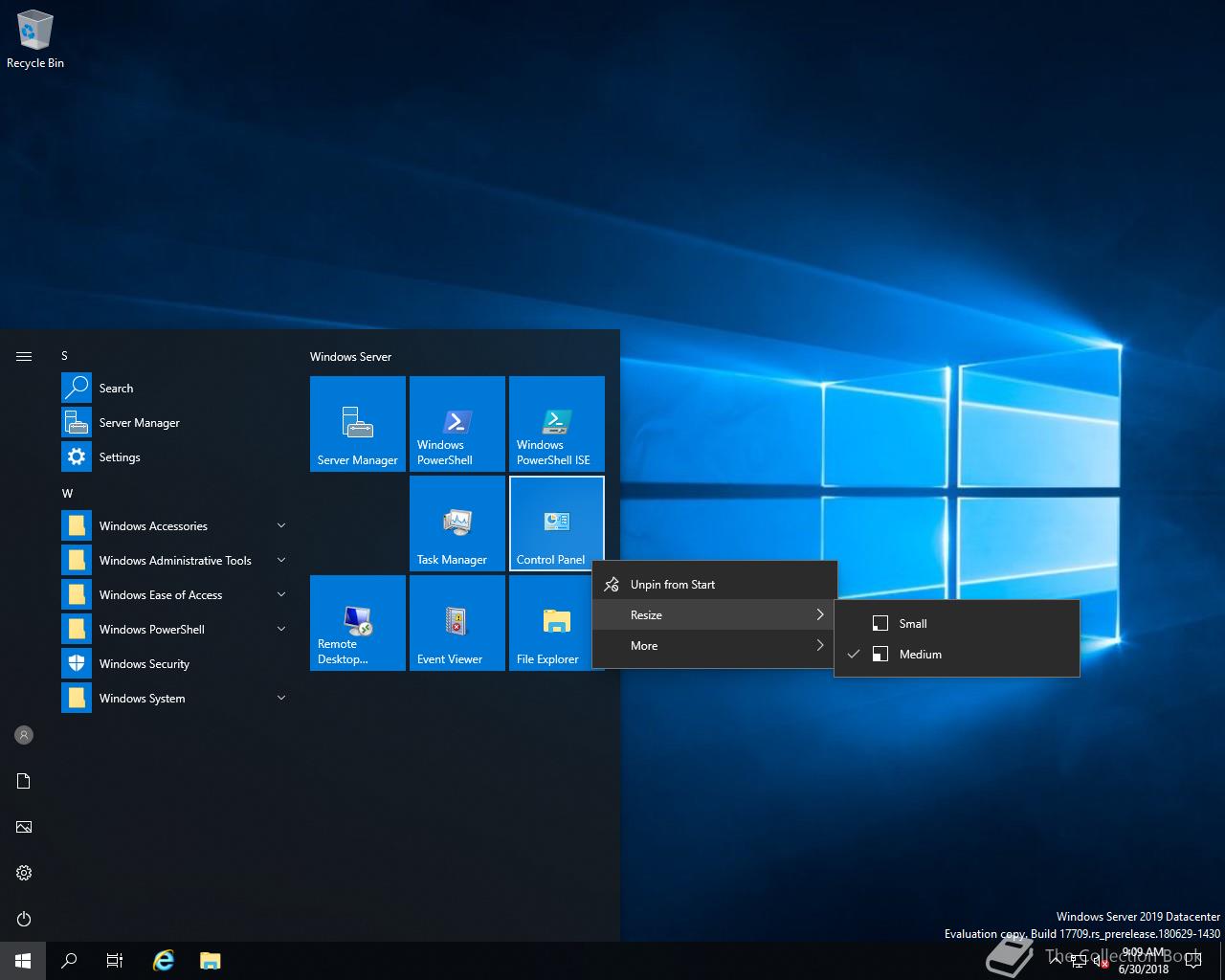Click the Power button in Start sidebar
This screenshot has width=1225, height=980.
pos(24,919)
